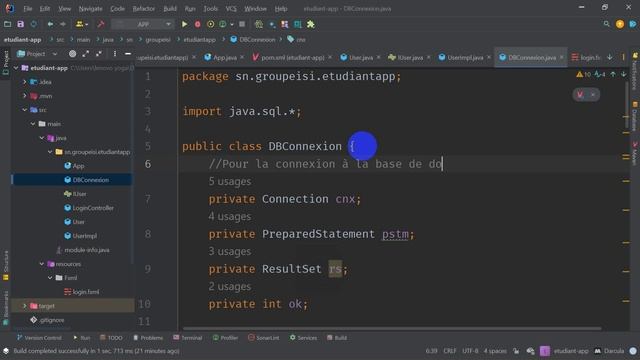Click the UTF-8 encoding in status bar
The height and width of the screenshot is (360, 640).
coord(470,351)
